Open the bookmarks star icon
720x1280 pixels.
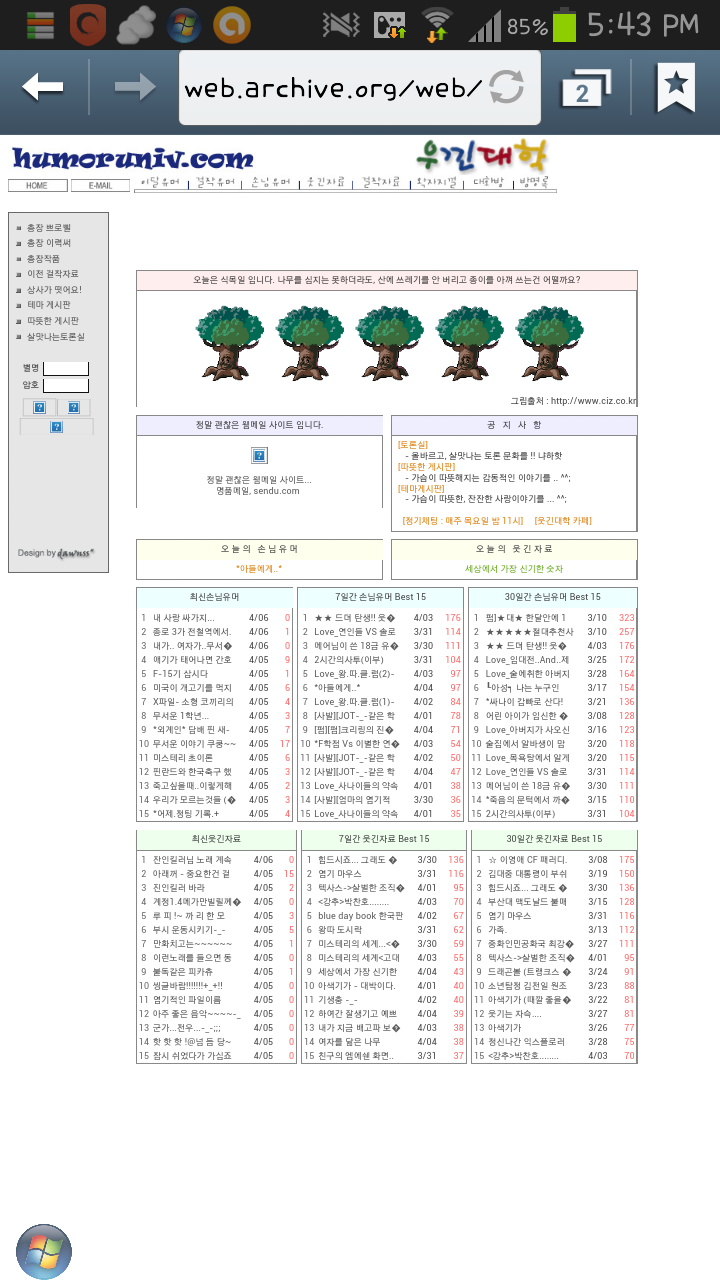coord(676,89)
